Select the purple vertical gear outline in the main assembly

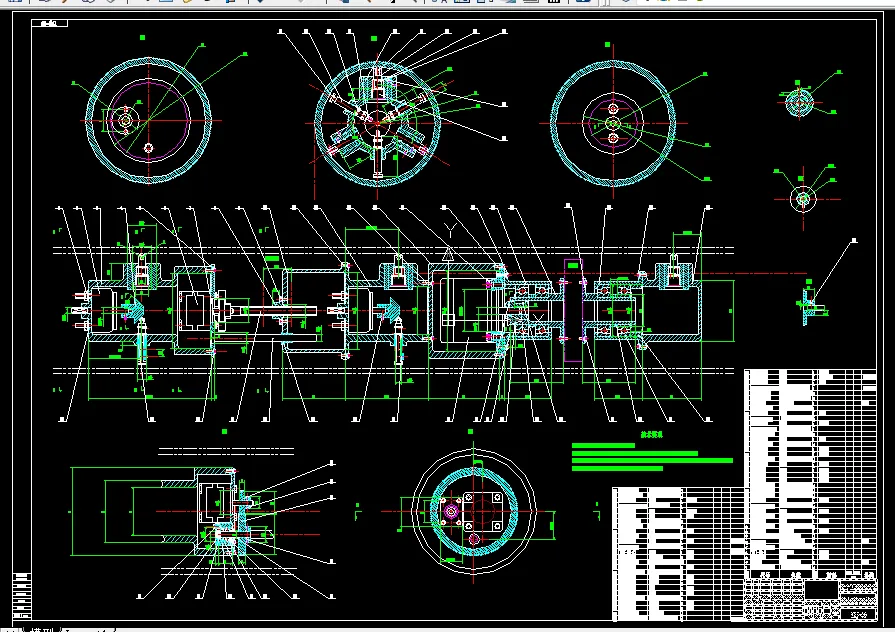click(573, 310)
